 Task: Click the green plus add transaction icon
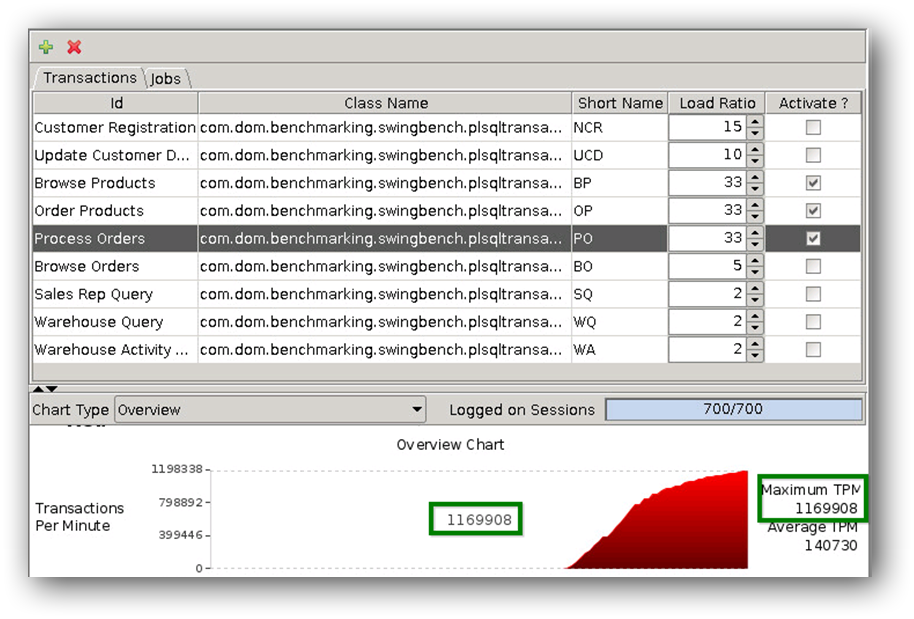pos(46,47)
